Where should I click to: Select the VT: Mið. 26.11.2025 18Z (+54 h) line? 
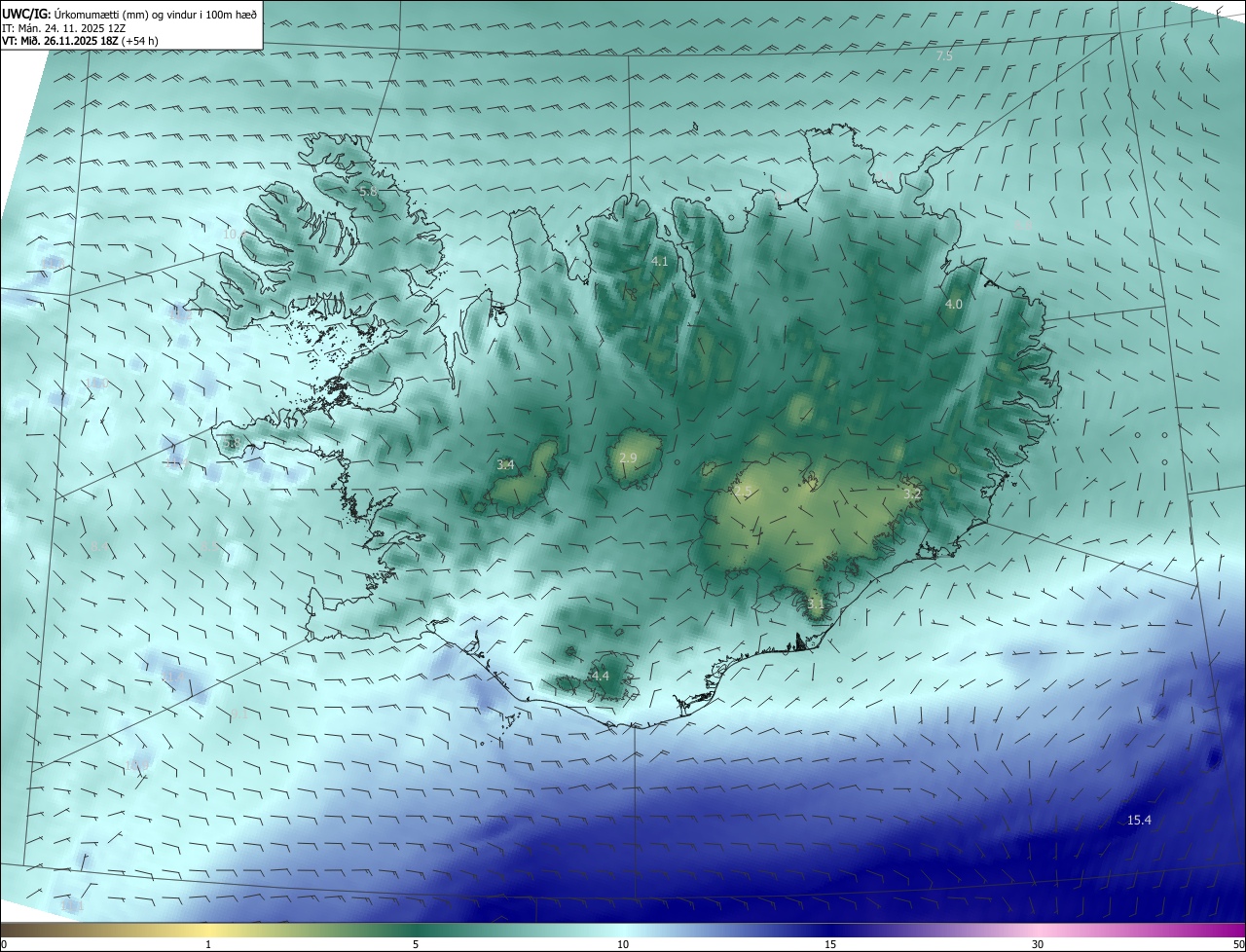point(80,42)
